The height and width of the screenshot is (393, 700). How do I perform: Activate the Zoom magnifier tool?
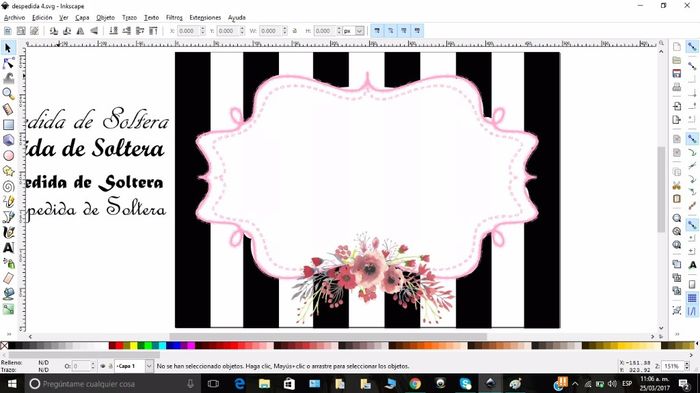[x=8, y=94]
